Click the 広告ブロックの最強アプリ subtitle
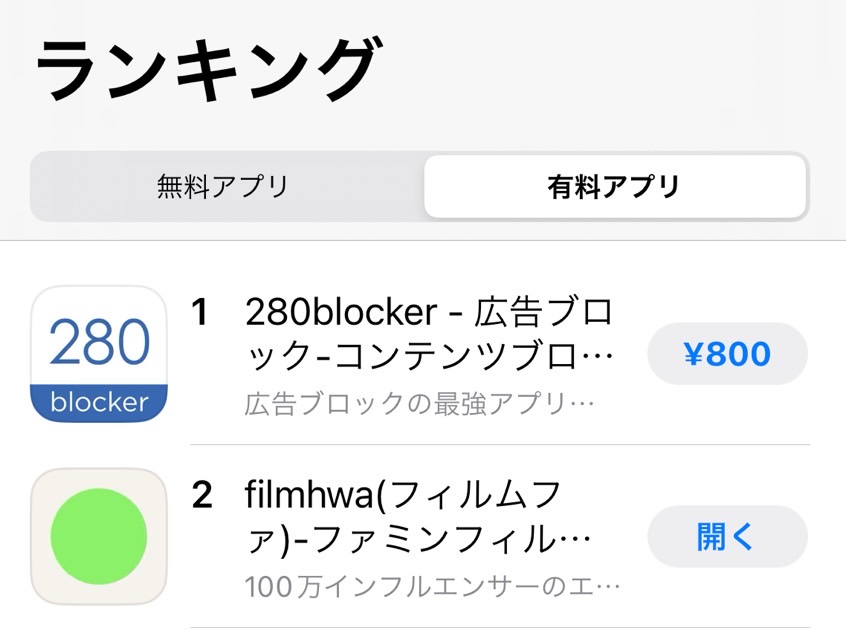Image resolution: width=846 pixels, height=630 pixels. (x=419, y=404)
